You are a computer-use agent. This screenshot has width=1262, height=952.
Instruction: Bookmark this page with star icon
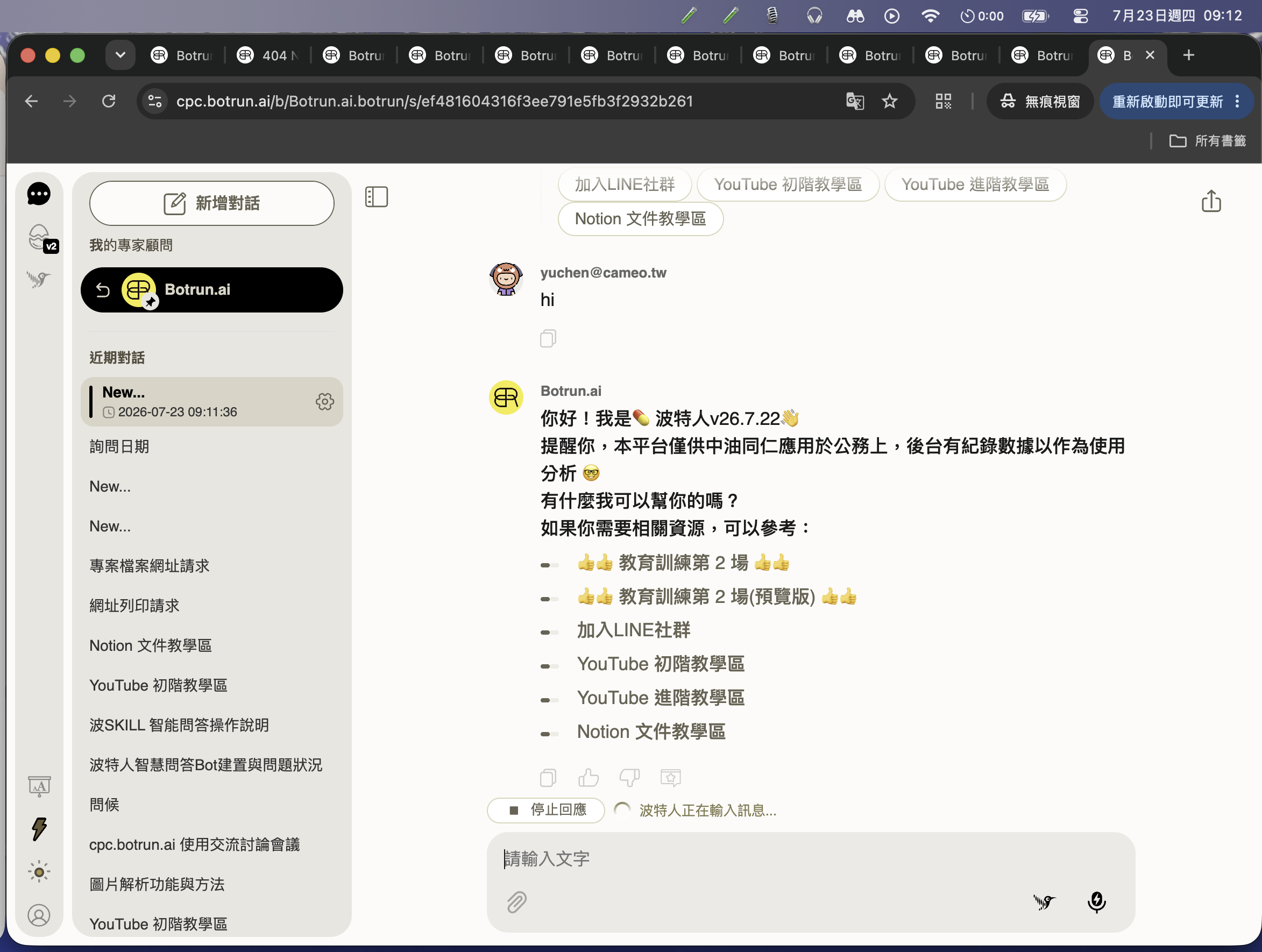889,102
